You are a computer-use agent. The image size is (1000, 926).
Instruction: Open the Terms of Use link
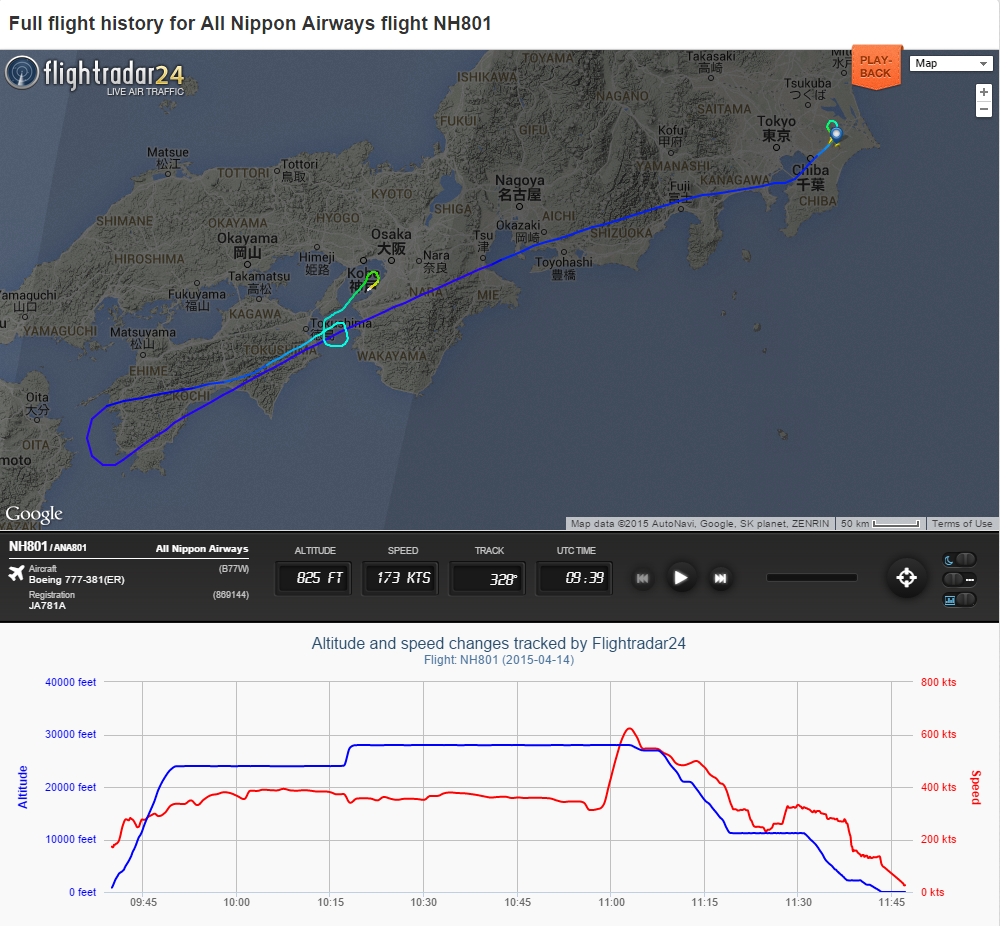[962, 524]
